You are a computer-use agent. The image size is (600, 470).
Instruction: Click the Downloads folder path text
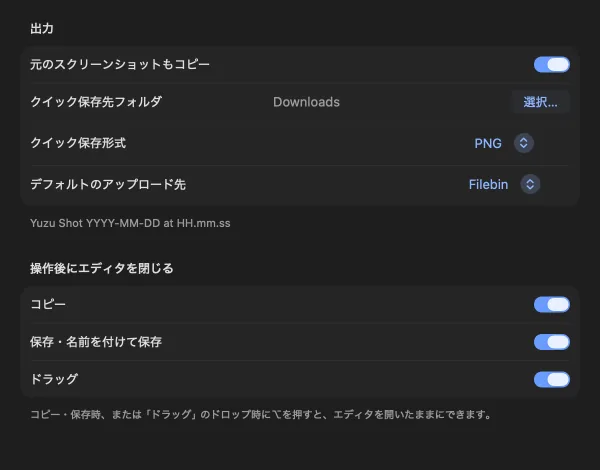(x=306, y=102)
